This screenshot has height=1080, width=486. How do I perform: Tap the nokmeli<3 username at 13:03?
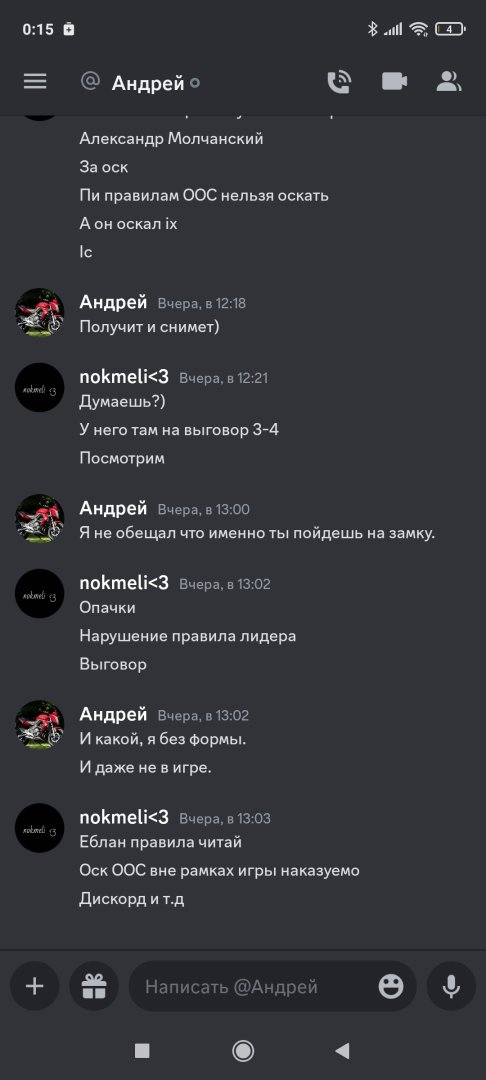[124, 817]
